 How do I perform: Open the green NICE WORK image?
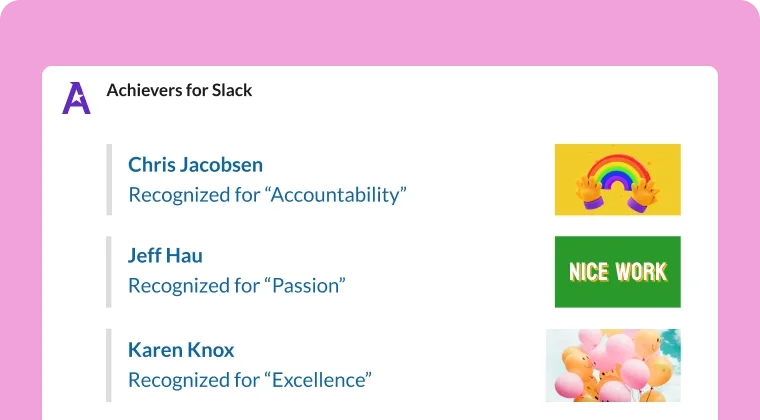617,271
